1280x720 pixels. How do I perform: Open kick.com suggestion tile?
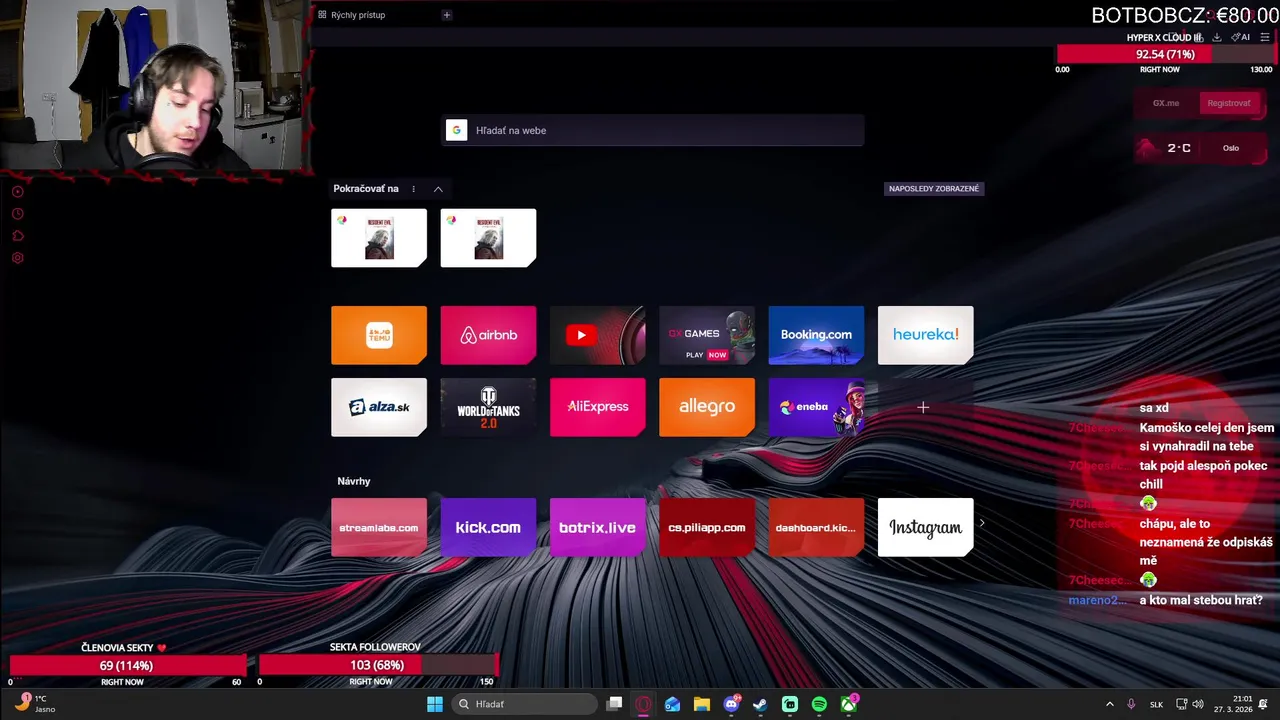(x=488, y=527)
